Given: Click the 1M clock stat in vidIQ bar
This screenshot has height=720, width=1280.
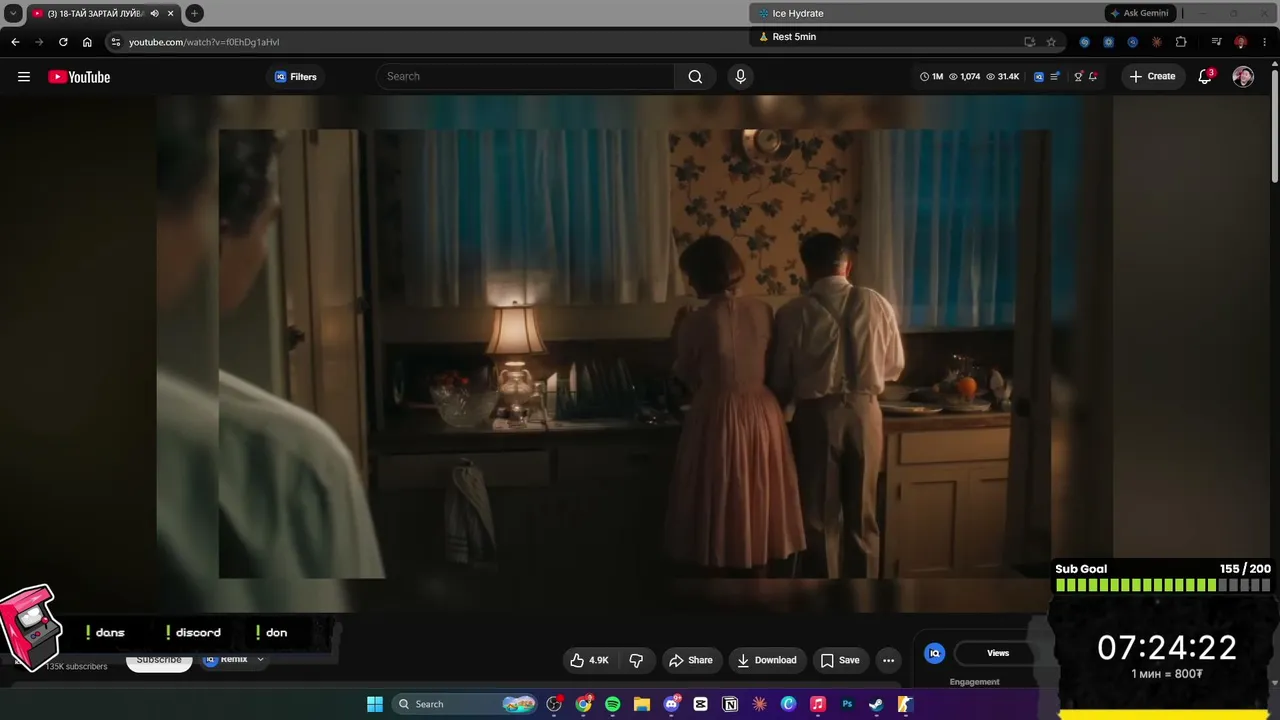Looking at the screenshot, I should [931, 77].
